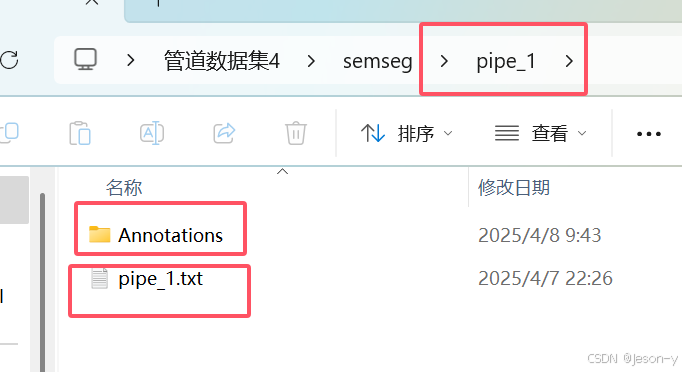Go to 管道数据集4 folder in breadcrumb

[x=221, y=60]
